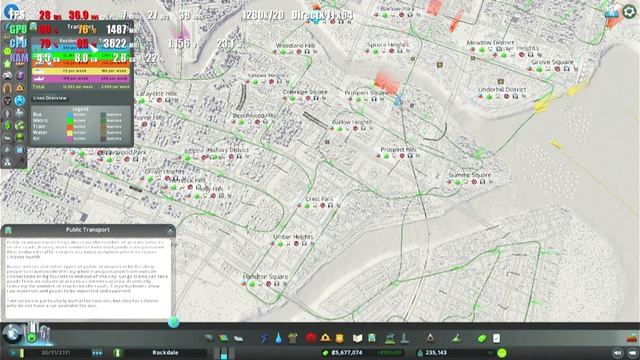Click the Hamilton Square district label
Screen dimensions: 640x360
point(265,276)
